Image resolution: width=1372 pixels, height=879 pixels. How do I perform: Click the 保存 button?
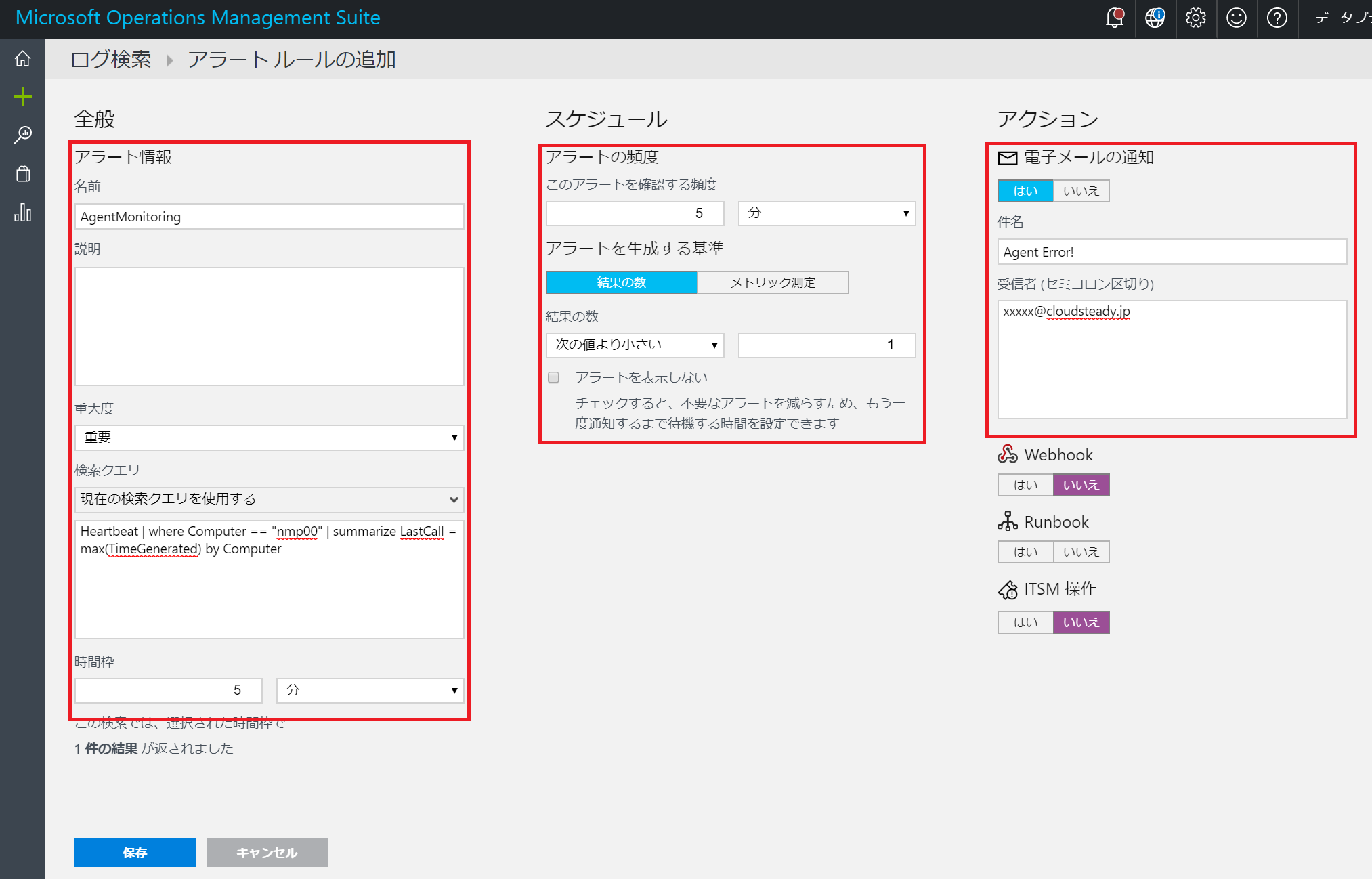click(135, 853)
